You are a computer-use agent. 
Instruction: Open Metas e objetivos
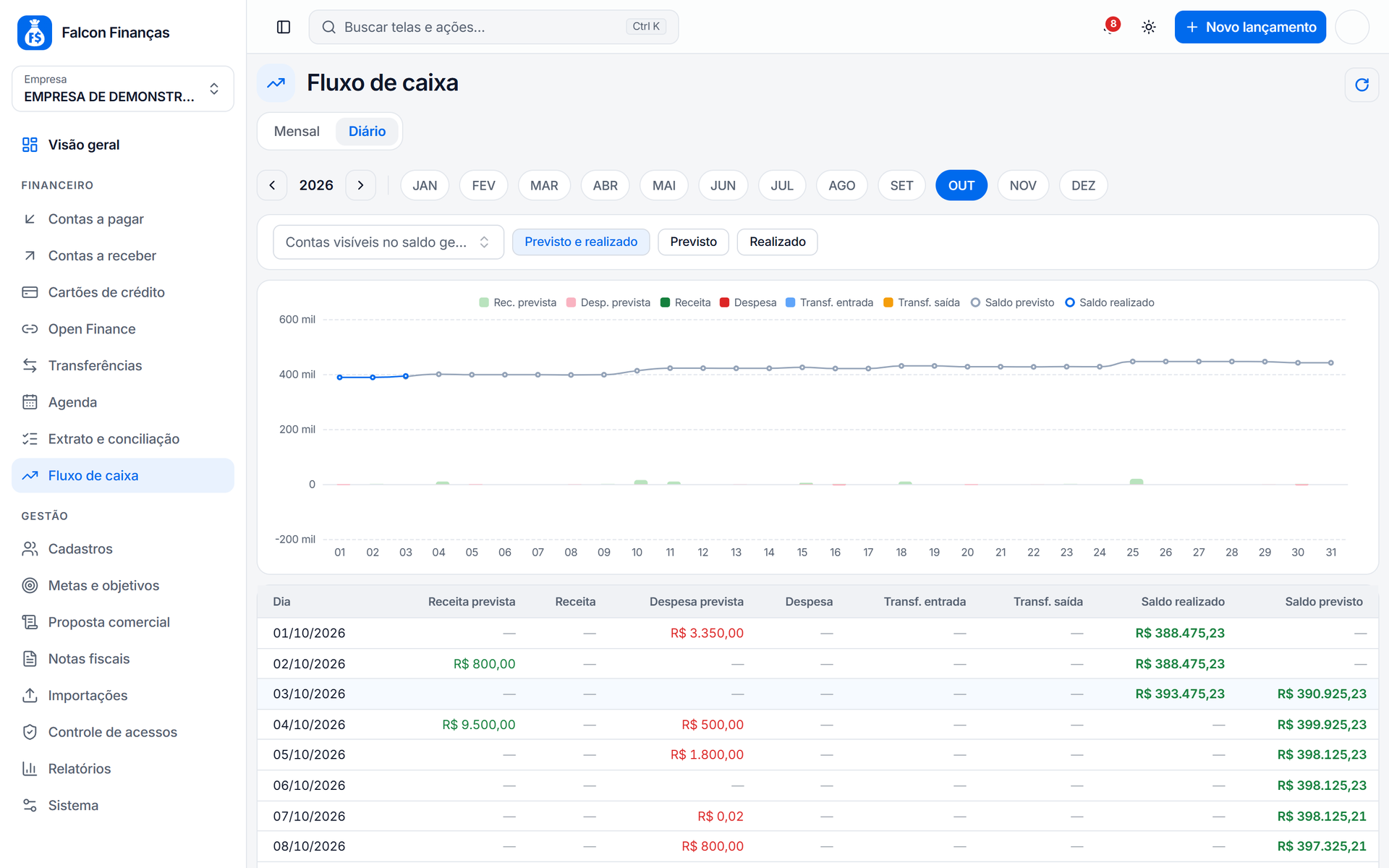(x=123, y=585)
